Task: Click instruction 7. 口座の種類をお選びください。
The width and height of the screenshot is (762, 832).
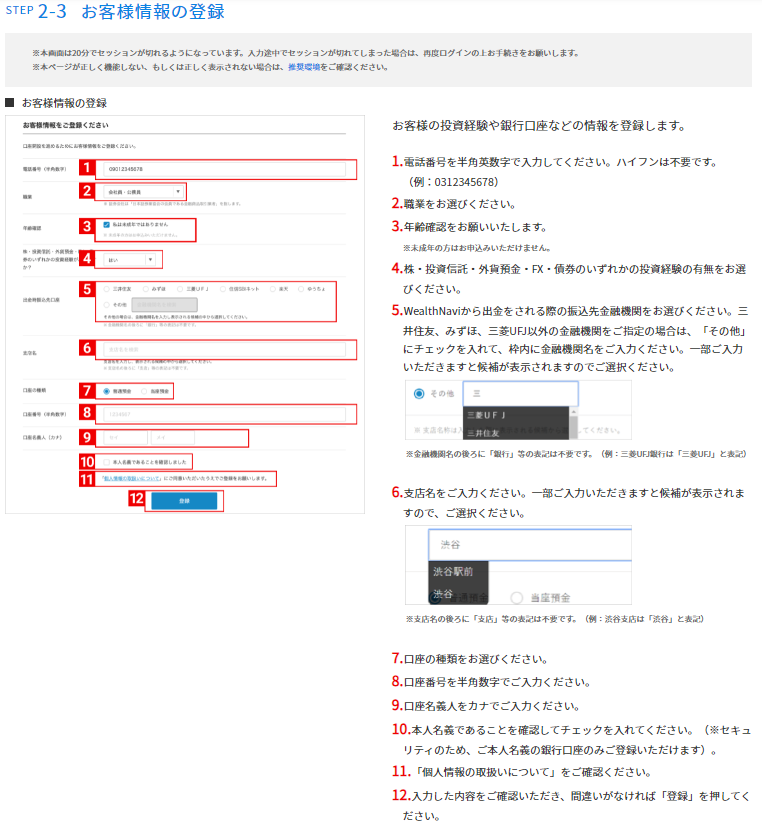Action: point(470,659)
